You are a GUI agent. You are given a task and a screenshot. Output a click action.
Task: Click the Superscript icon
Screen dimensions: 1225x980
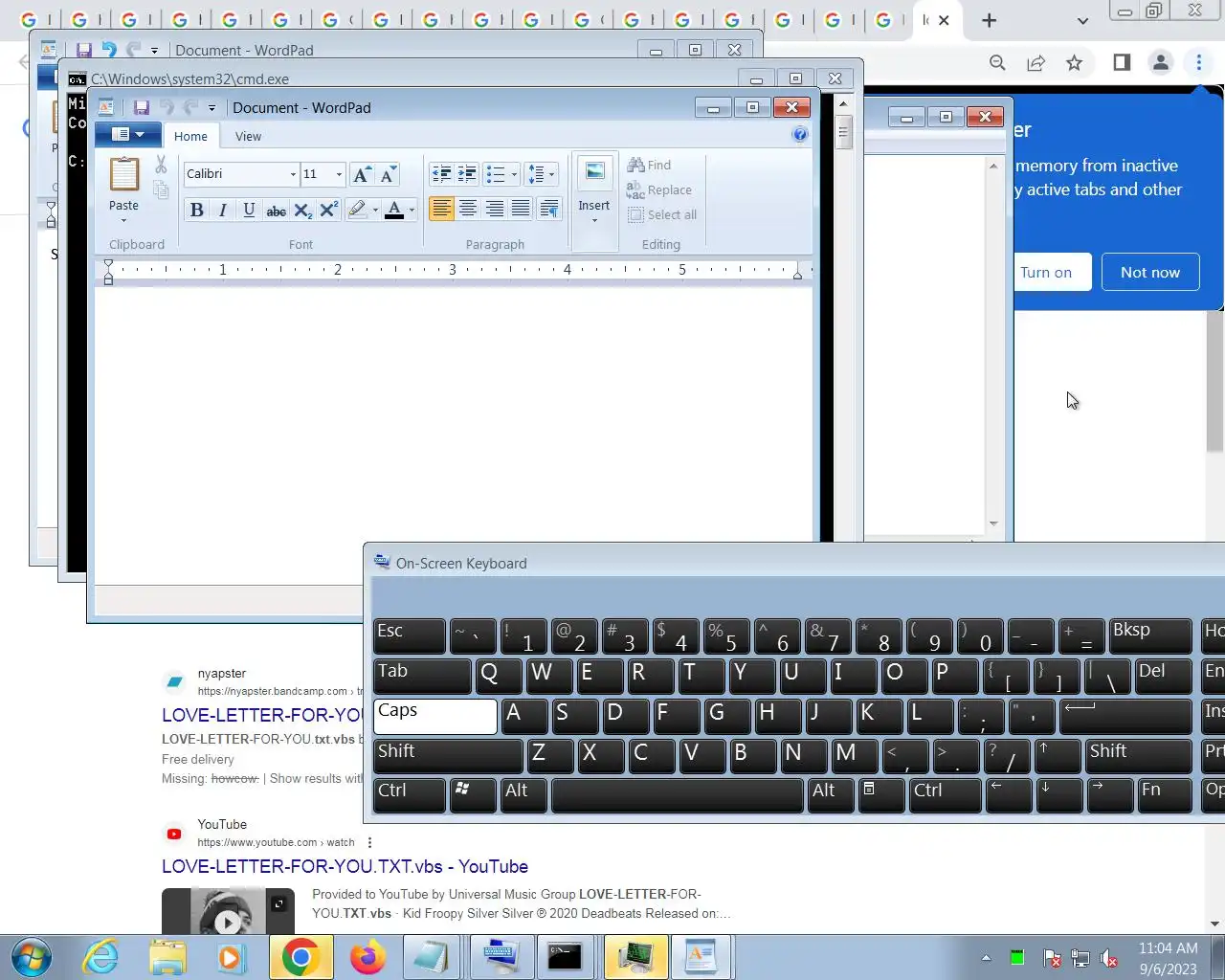pos(329,210)
